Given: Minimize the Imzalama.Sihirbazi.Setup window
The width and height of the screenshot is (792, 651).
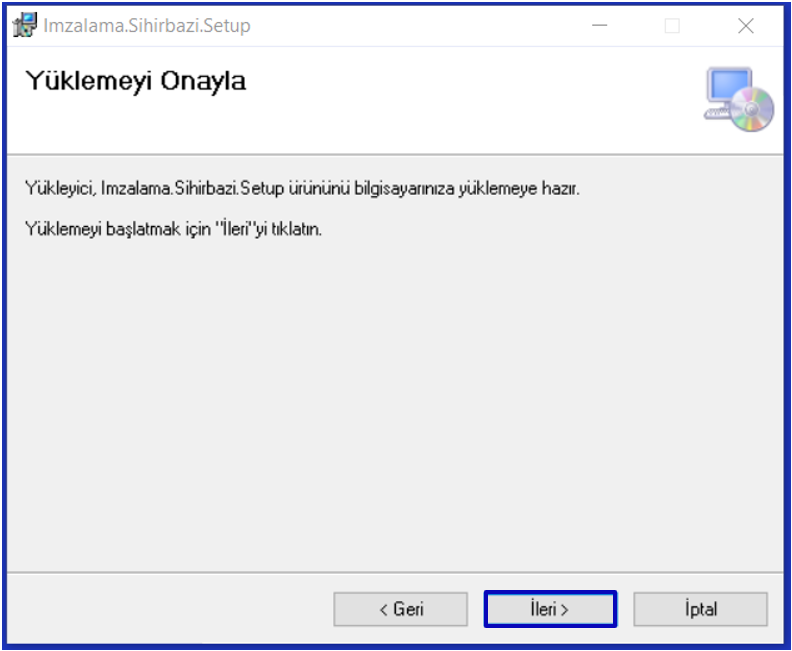Looking at the screenshot, I should (600, 26).
